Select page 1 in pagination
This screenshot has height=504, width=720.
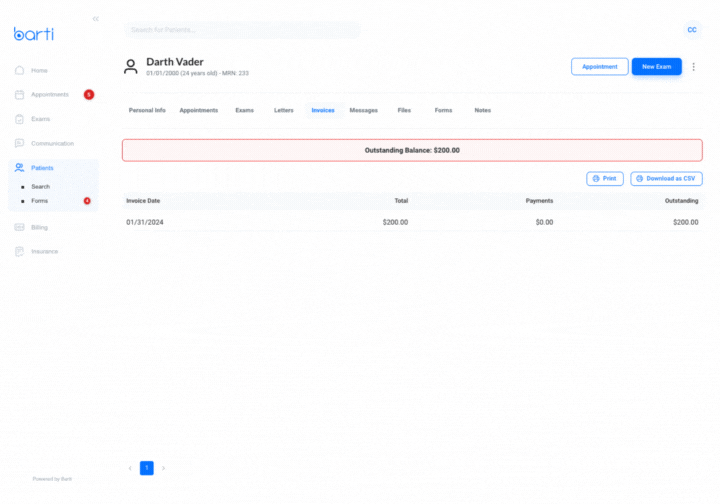[146, 468]
